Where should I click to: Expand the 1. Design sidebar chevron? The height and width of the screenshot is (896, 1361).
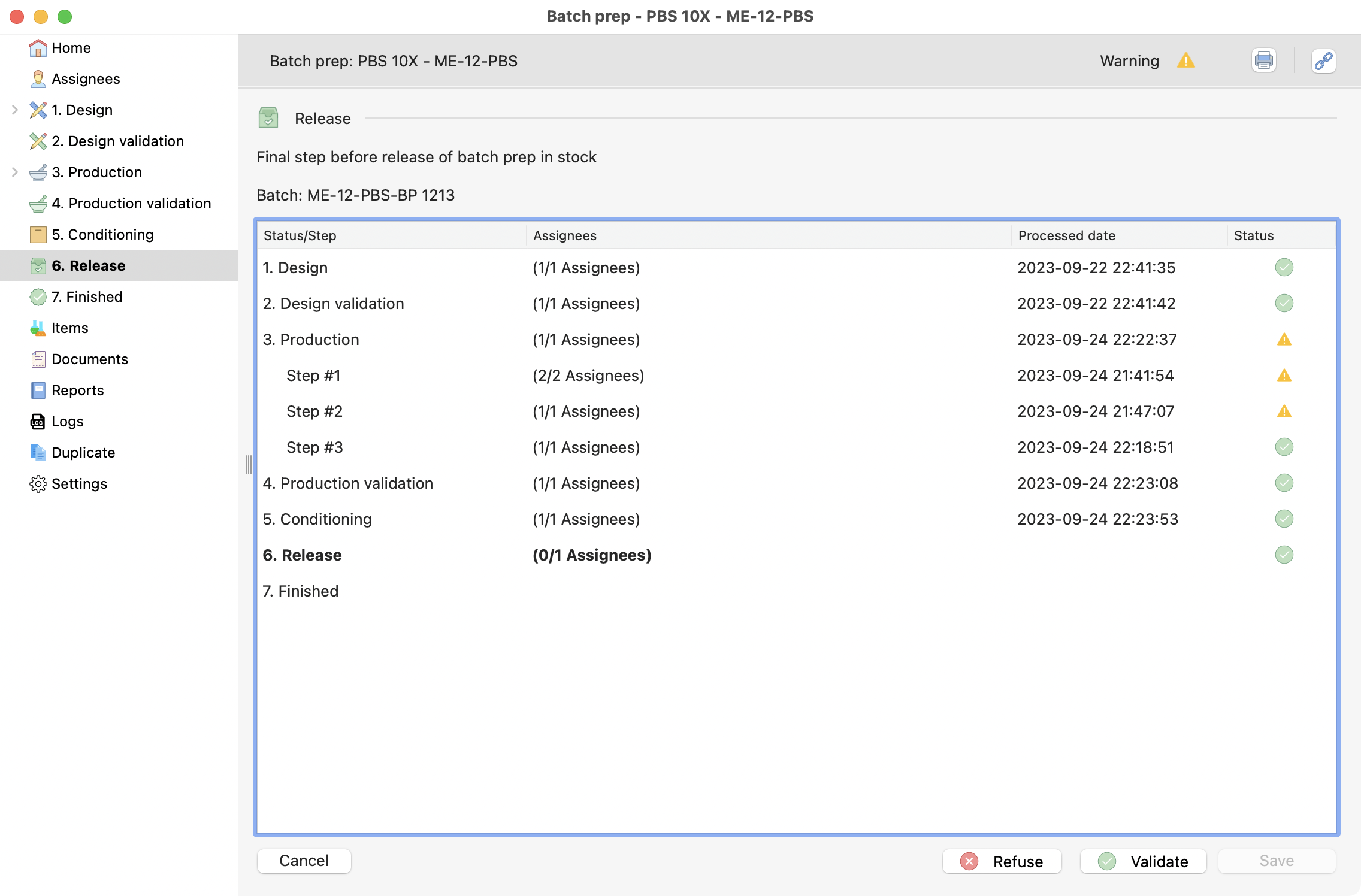15,110
